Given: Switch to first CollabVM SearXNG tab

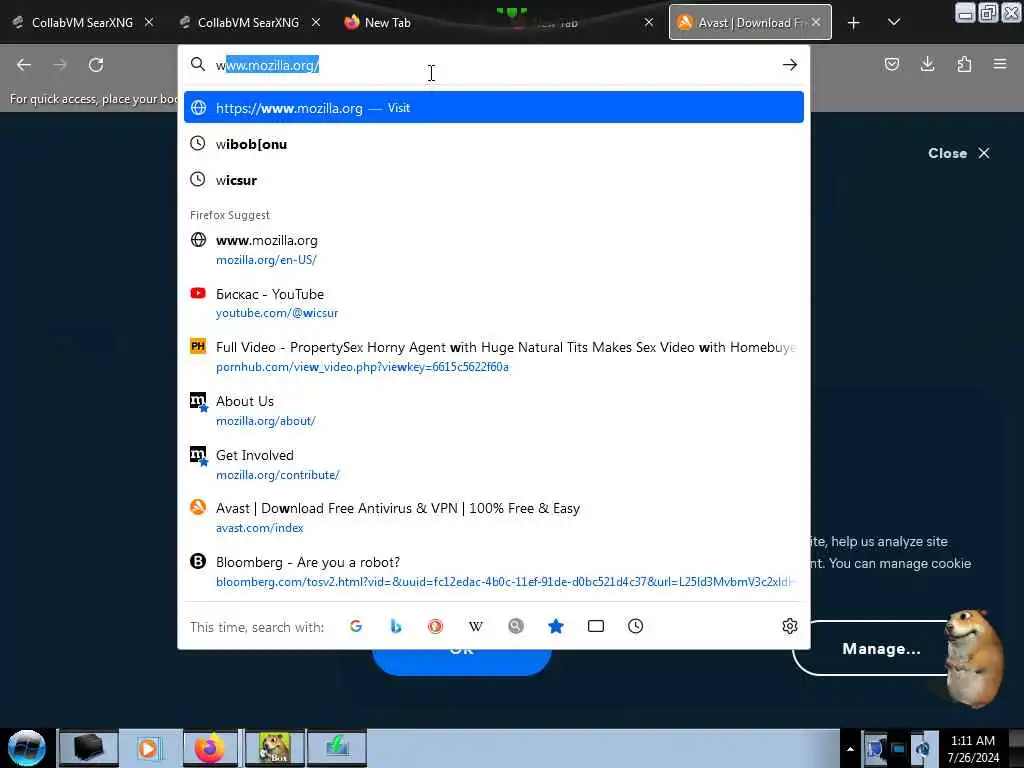Looking at the screenshot, I should point(82,23).
